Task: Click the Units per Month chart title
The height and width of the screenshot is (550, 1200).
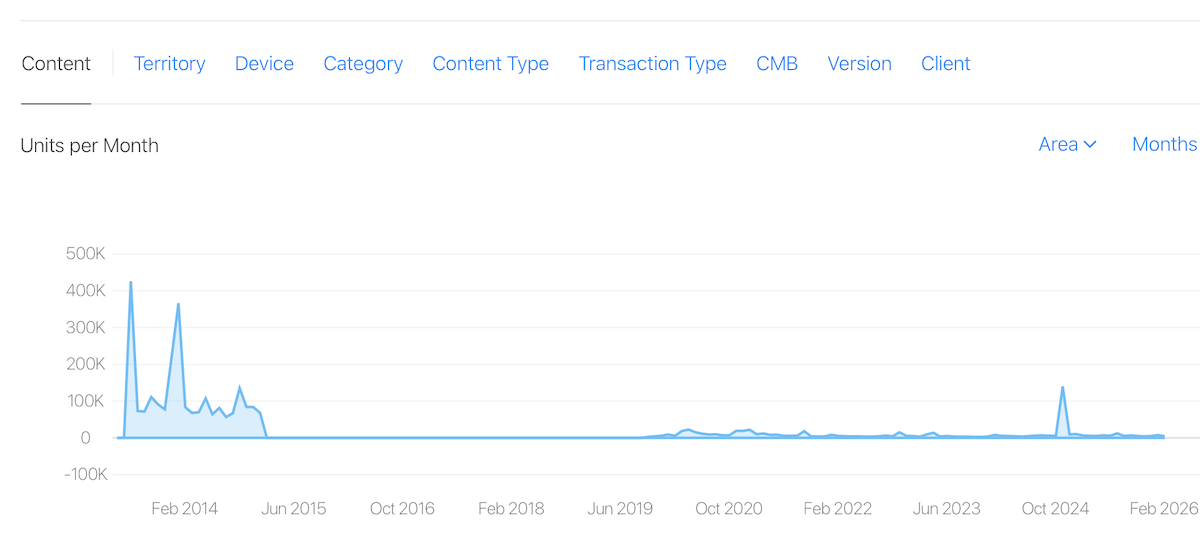Action: pyautogui.click(x=89, y=146)
